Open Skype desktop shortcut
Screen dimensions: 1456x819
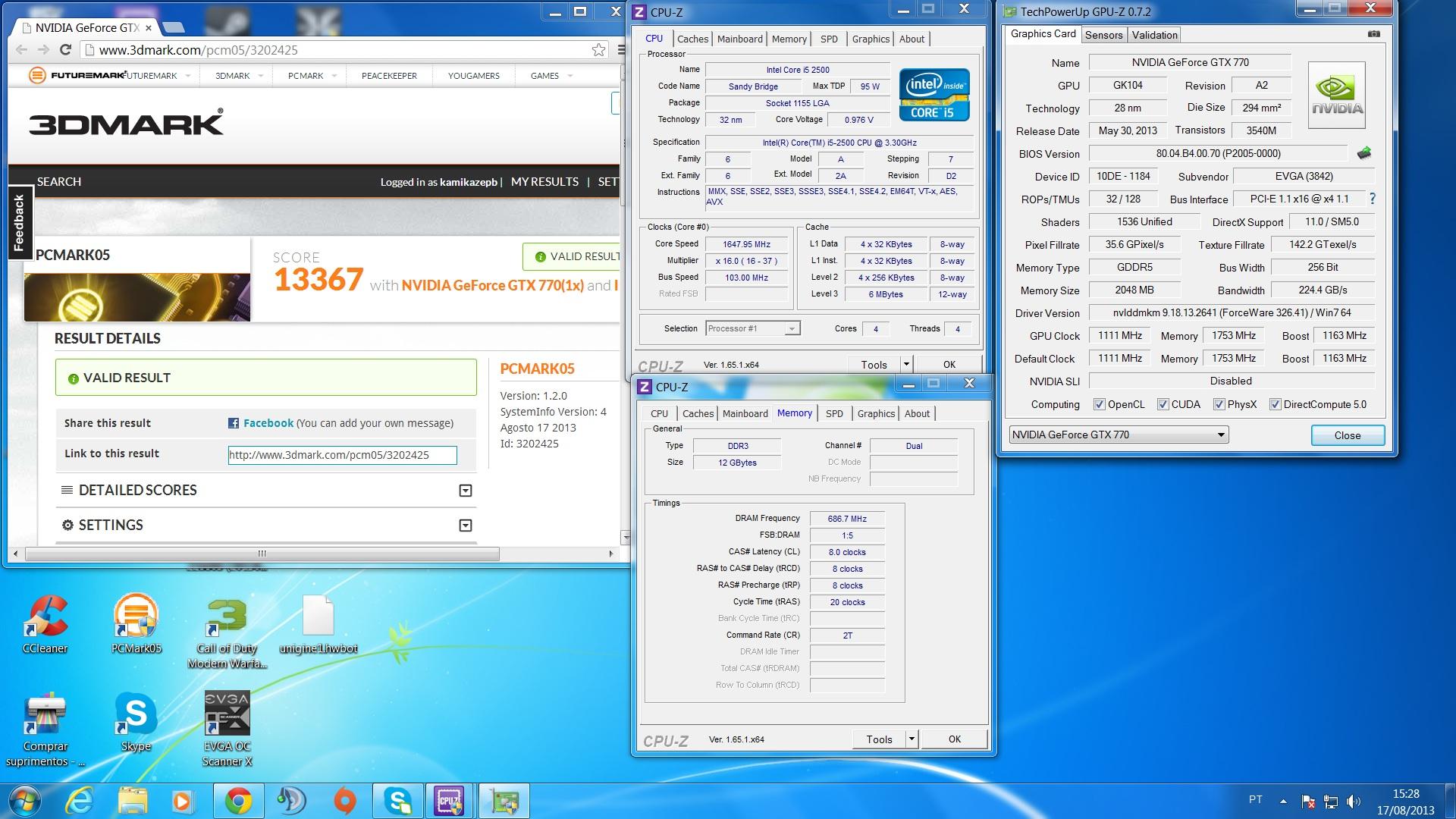pos(136,722)
